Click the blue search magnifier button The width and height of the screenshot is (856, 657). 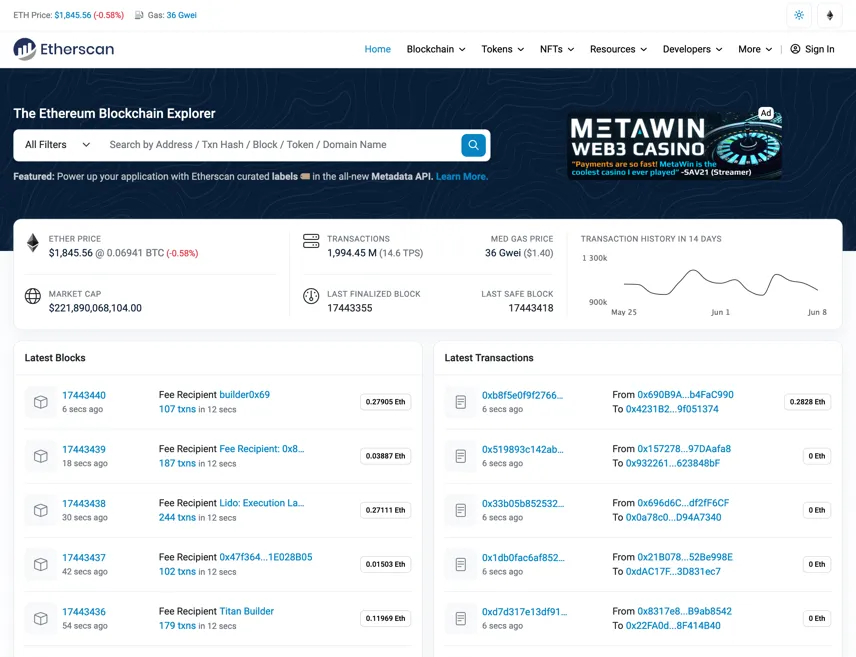tap(473, 145)
